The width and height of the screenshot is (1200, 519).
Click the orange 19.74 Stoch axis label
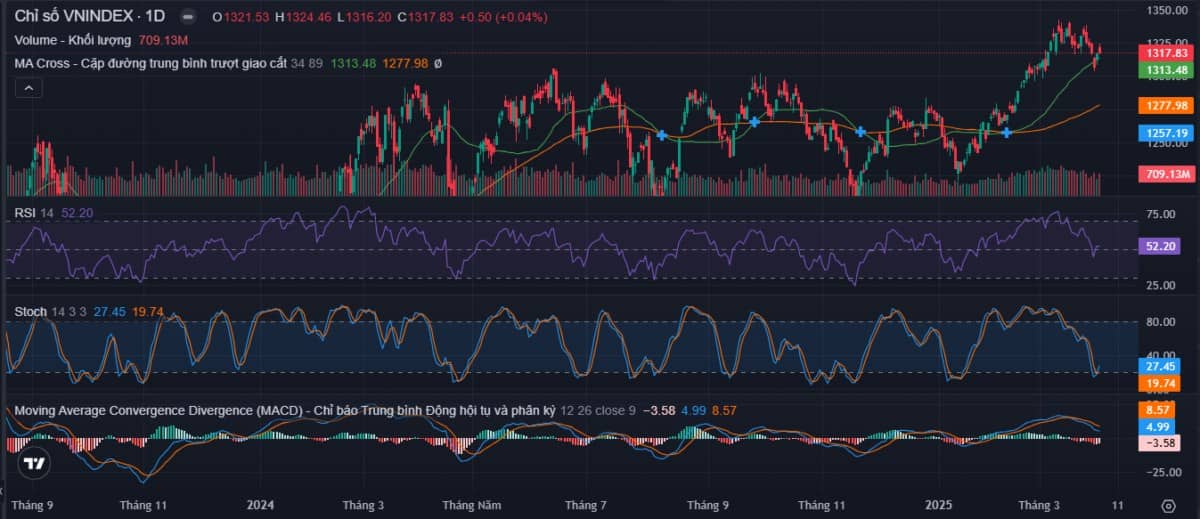click(1160, 383)
